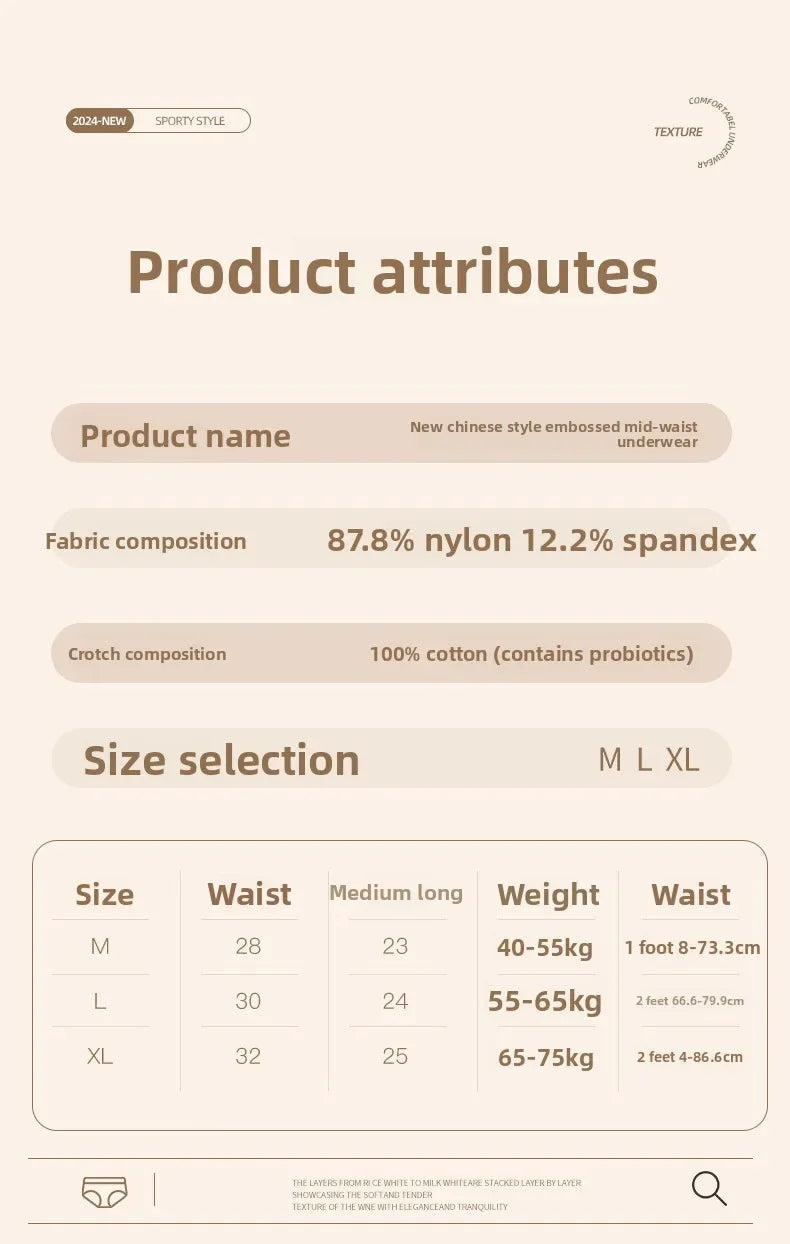Image resolution: width=790 pixels, height=1244 pixels.
Task: Click the Product attributes heading
Action: point(393,272)
